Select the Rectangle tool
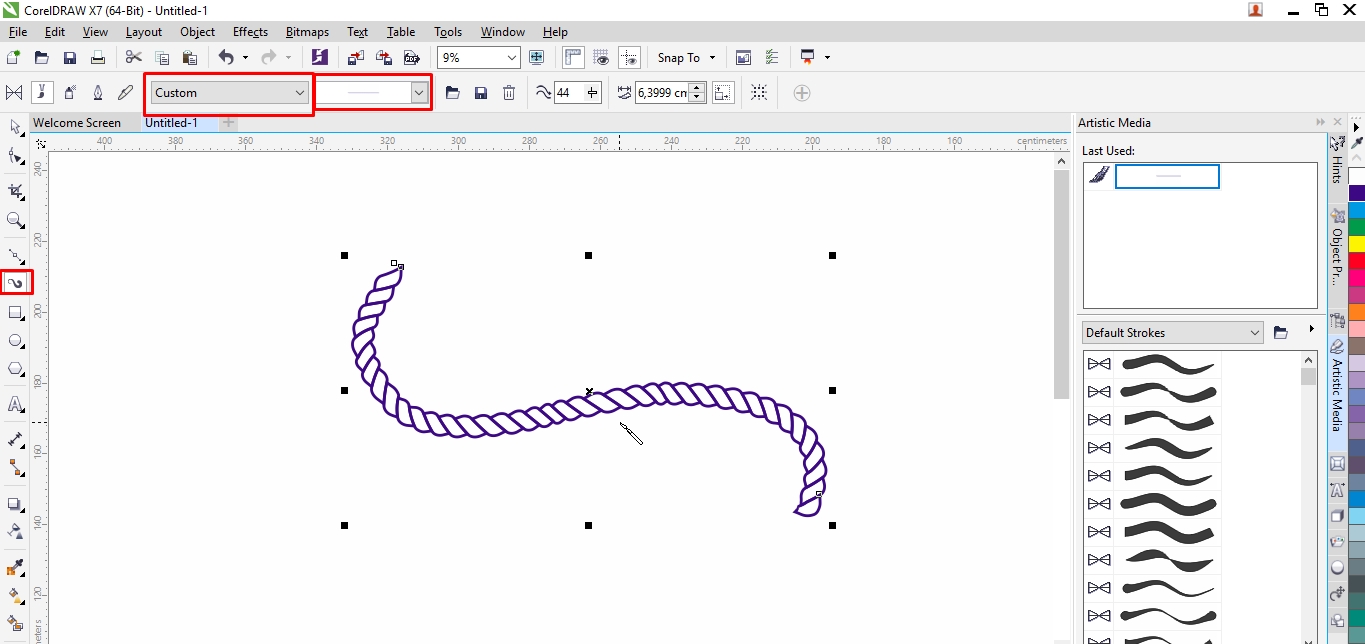1365x644 pixels. pos(15,312)
